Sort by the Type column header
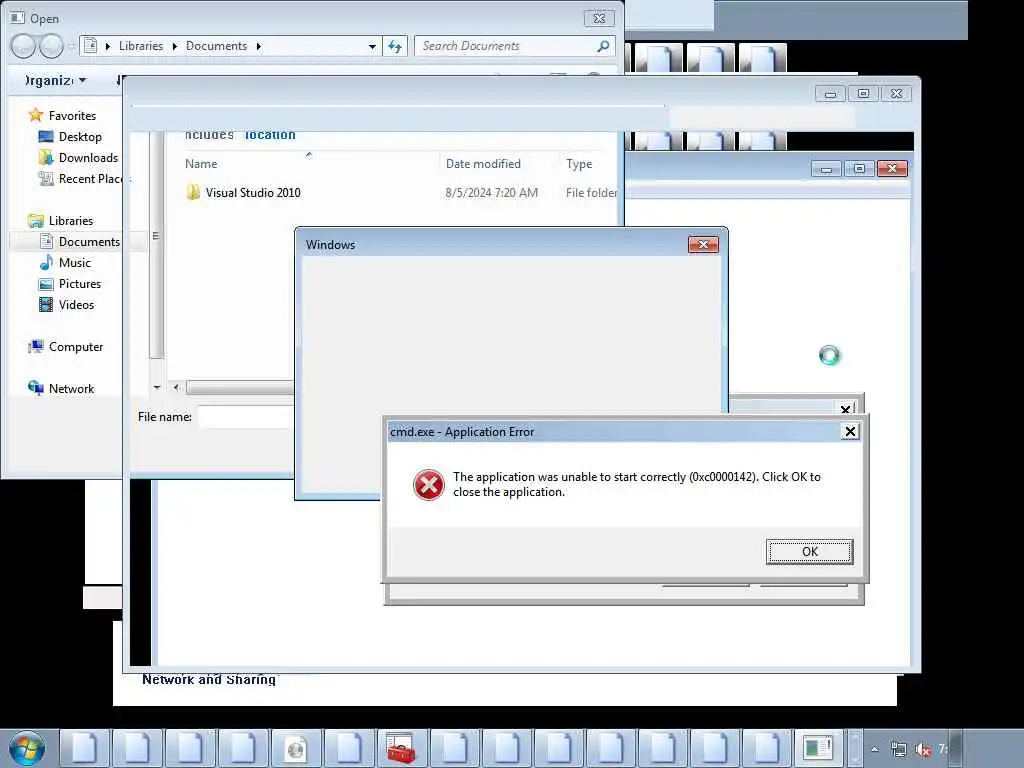This screenshot has height=768, width=1024. tap(579, 164)
